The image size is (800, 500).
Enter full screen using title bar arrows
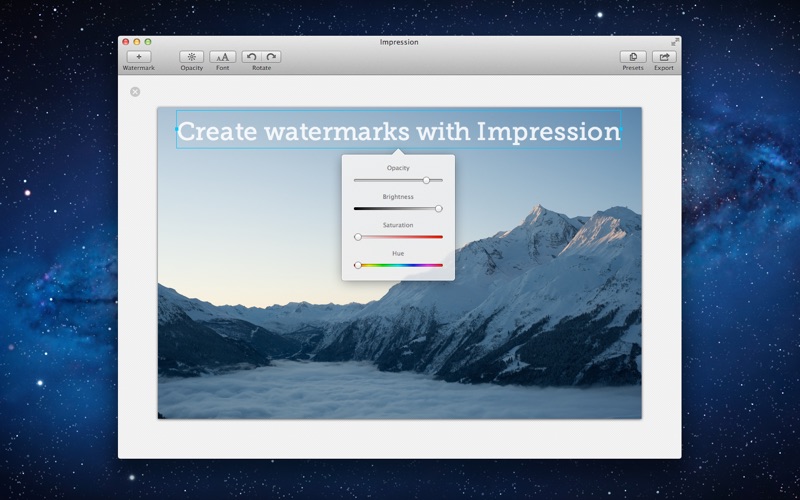(674, 42)
